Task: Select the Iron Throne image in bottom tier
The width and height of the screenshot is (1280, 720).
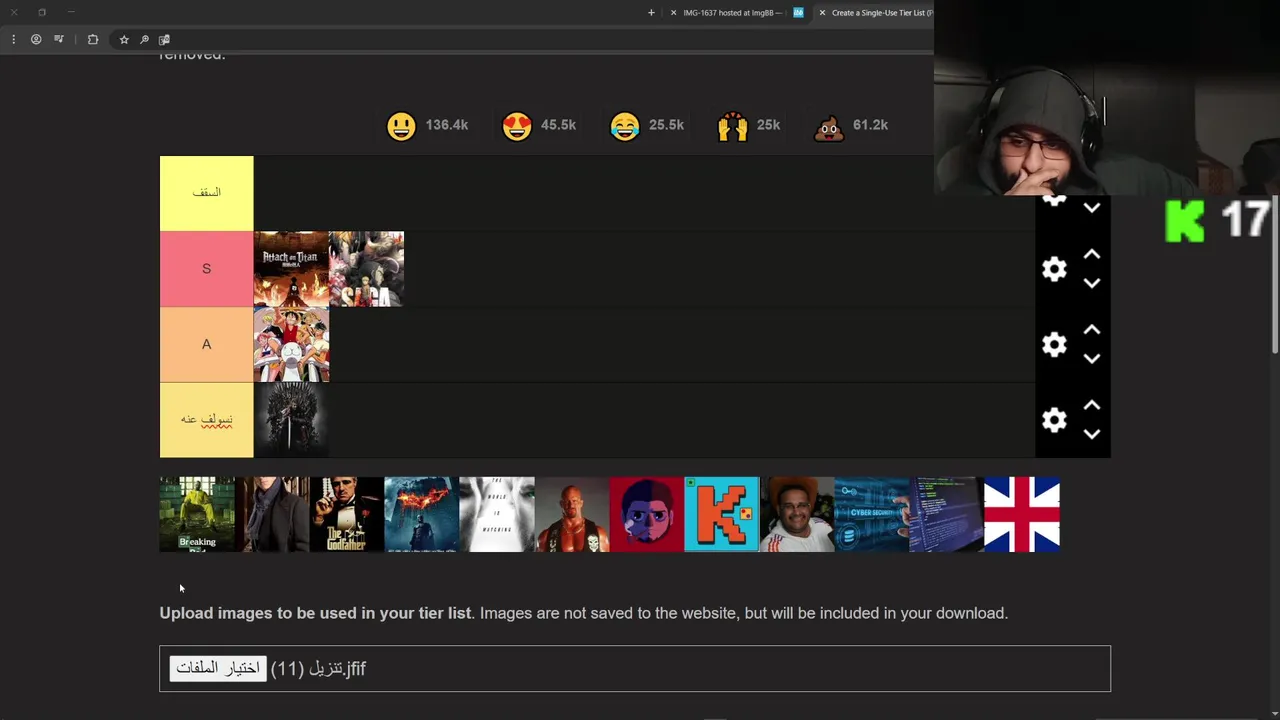Action: tap(291, 420)
